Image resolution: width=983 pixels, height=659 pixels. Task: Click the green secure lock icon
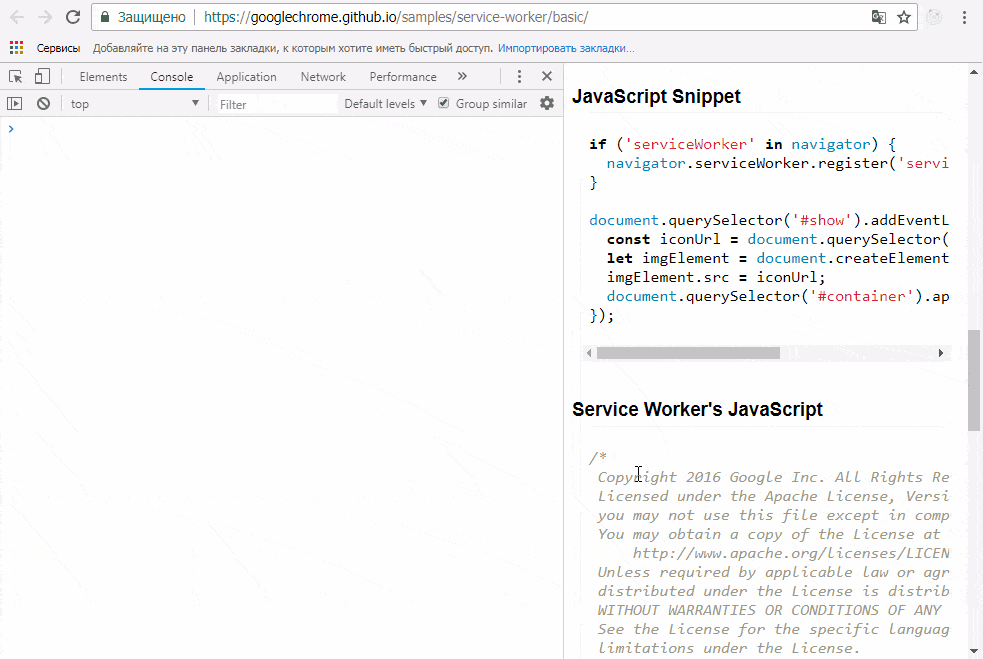[105, 17]
